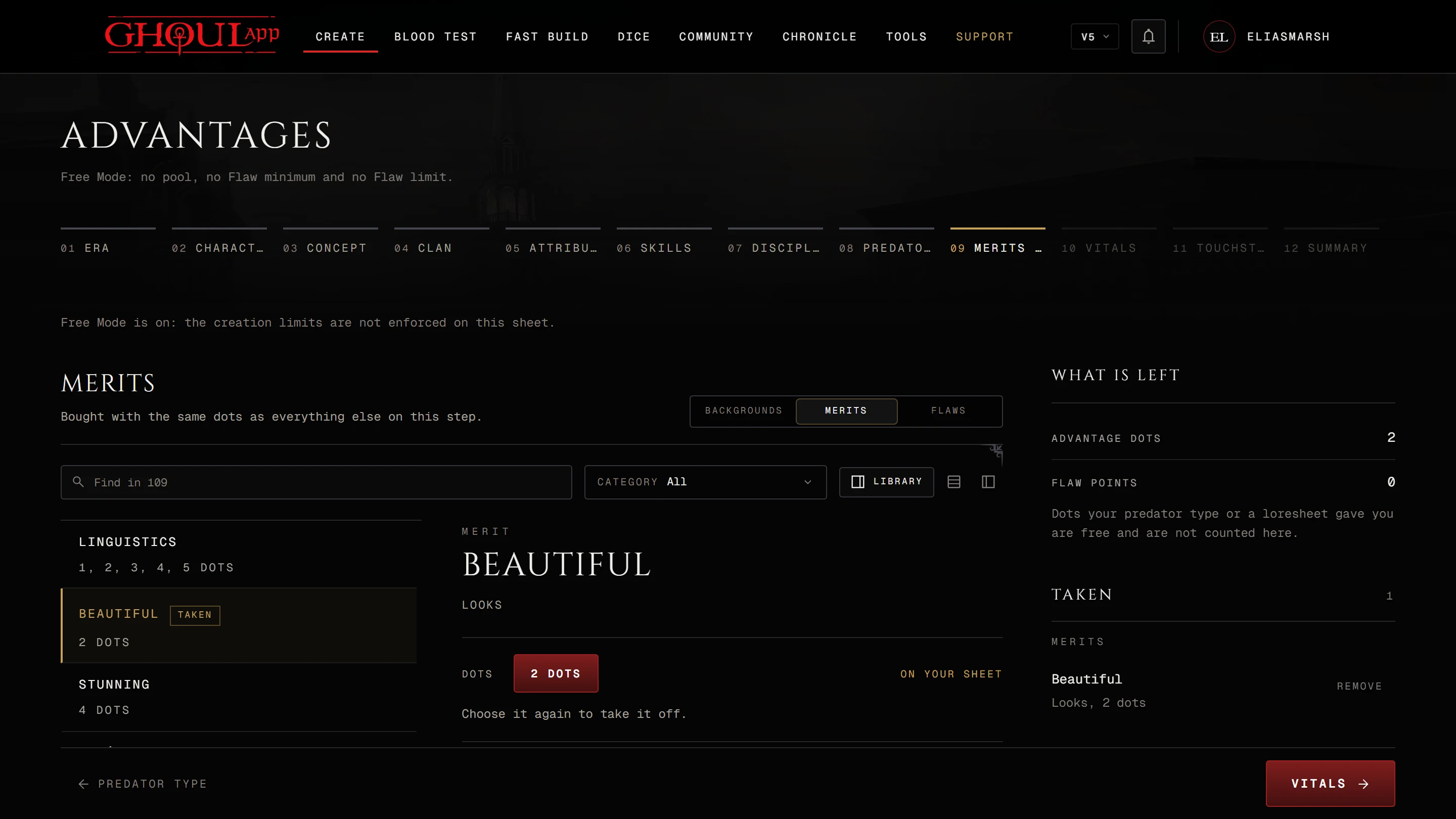Click the search magnifier icon
The height and width of the screenshot is (819, 1456).
[78, 482]
